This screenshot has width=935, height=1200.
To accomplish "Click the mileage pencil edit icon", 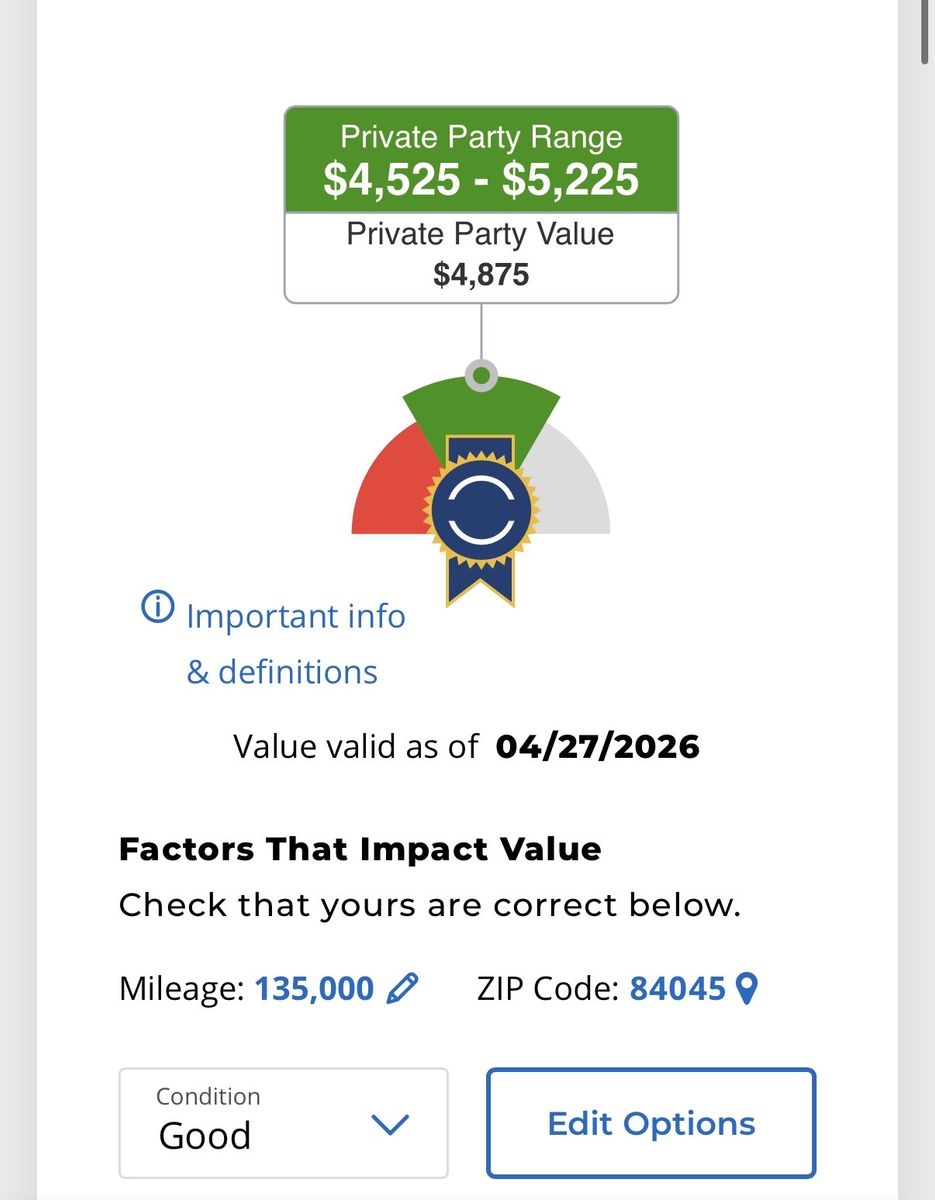I will pyautogui.click(x=402, y=989).
